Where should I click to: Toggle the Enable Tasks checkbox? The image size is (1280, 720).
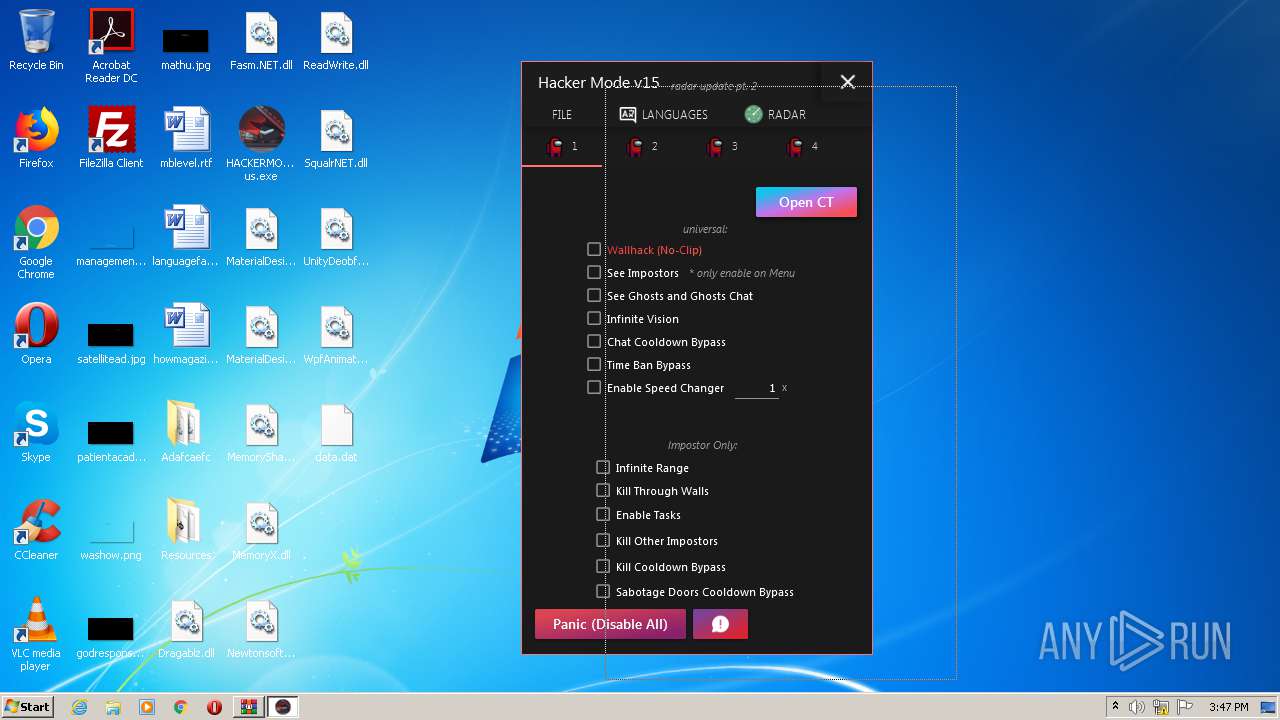coord(603,514)
